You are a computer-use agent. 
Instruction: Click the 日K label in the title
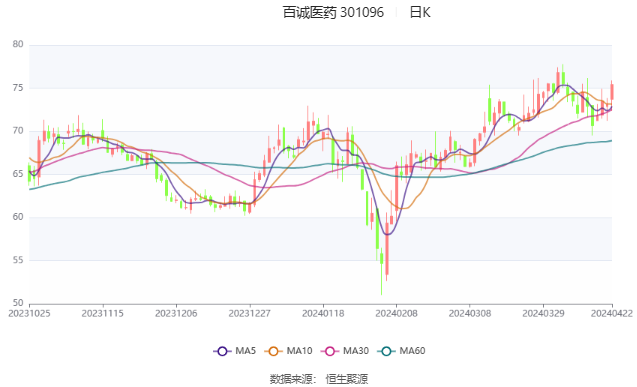(420, 13)
